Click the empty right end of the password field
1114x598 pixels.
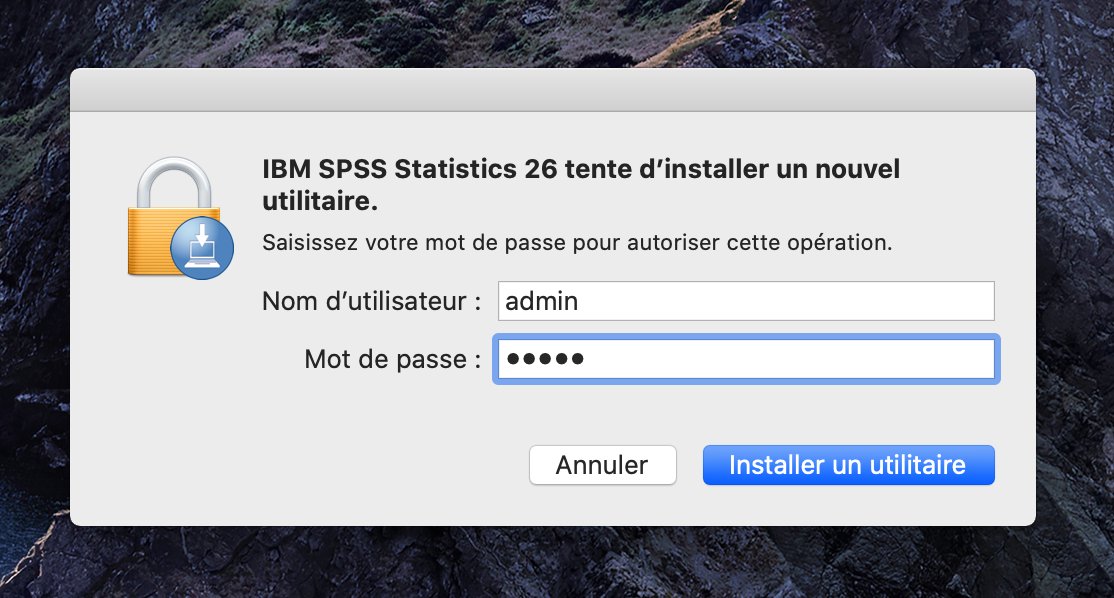[x=940, y=360]
